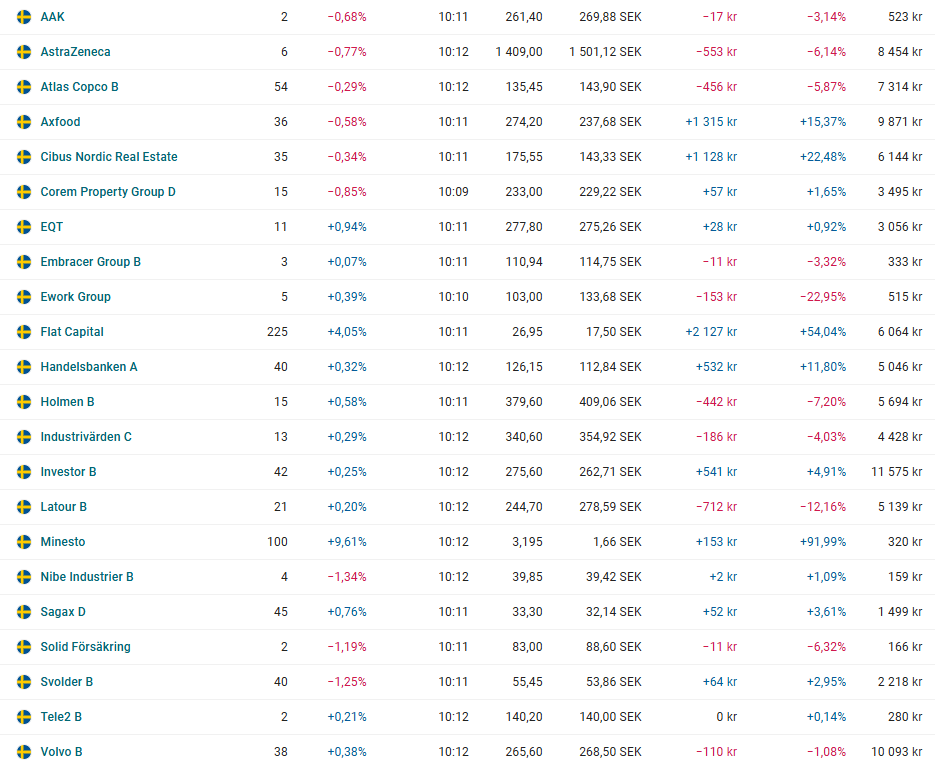Image resolution: width=935 pixels, height=768 pixels.
Task: Open the Embracer Group B holding
Action: coord(90,262)
